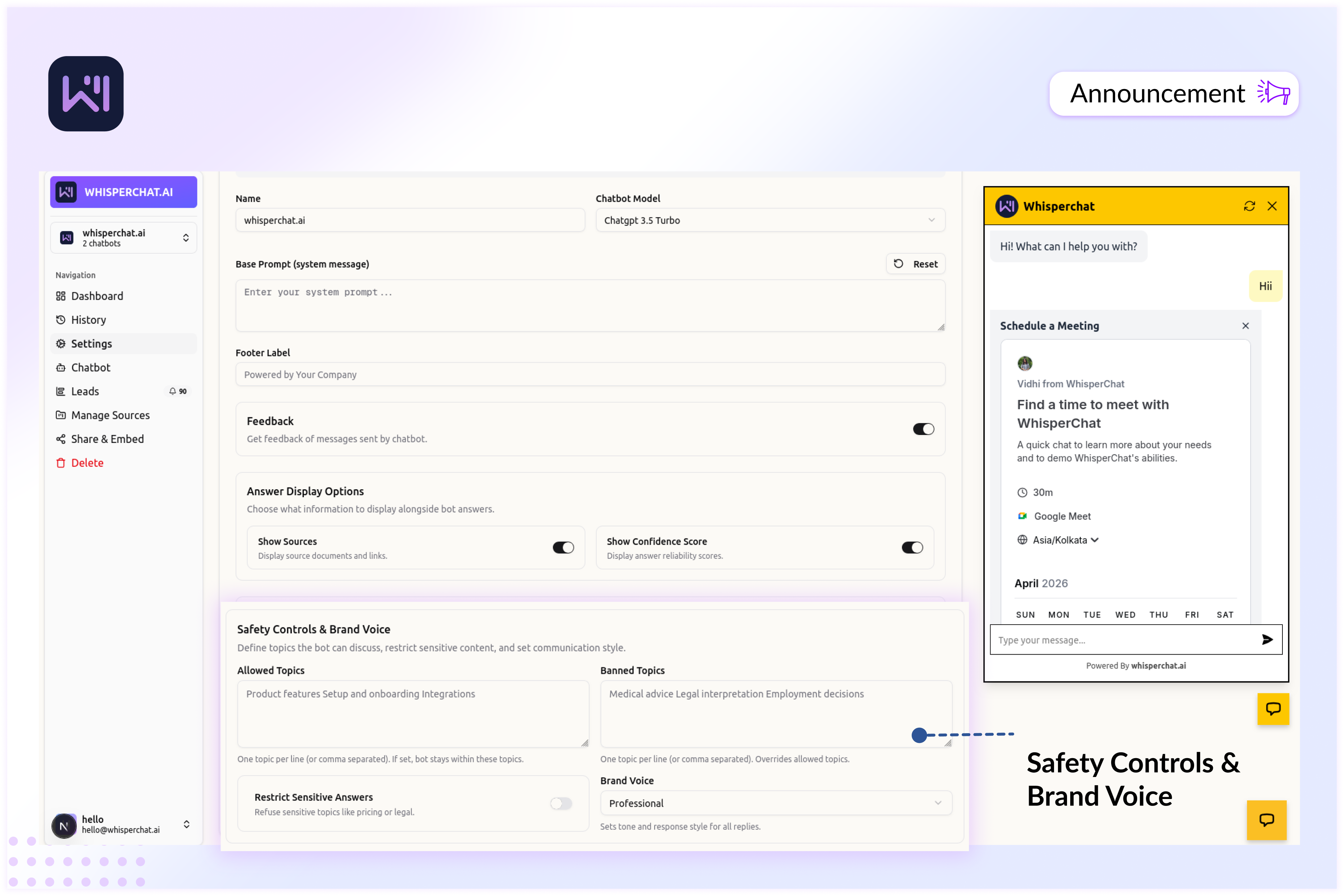
Task: Click the Dashboard grid icon
Action: point(60,296)
